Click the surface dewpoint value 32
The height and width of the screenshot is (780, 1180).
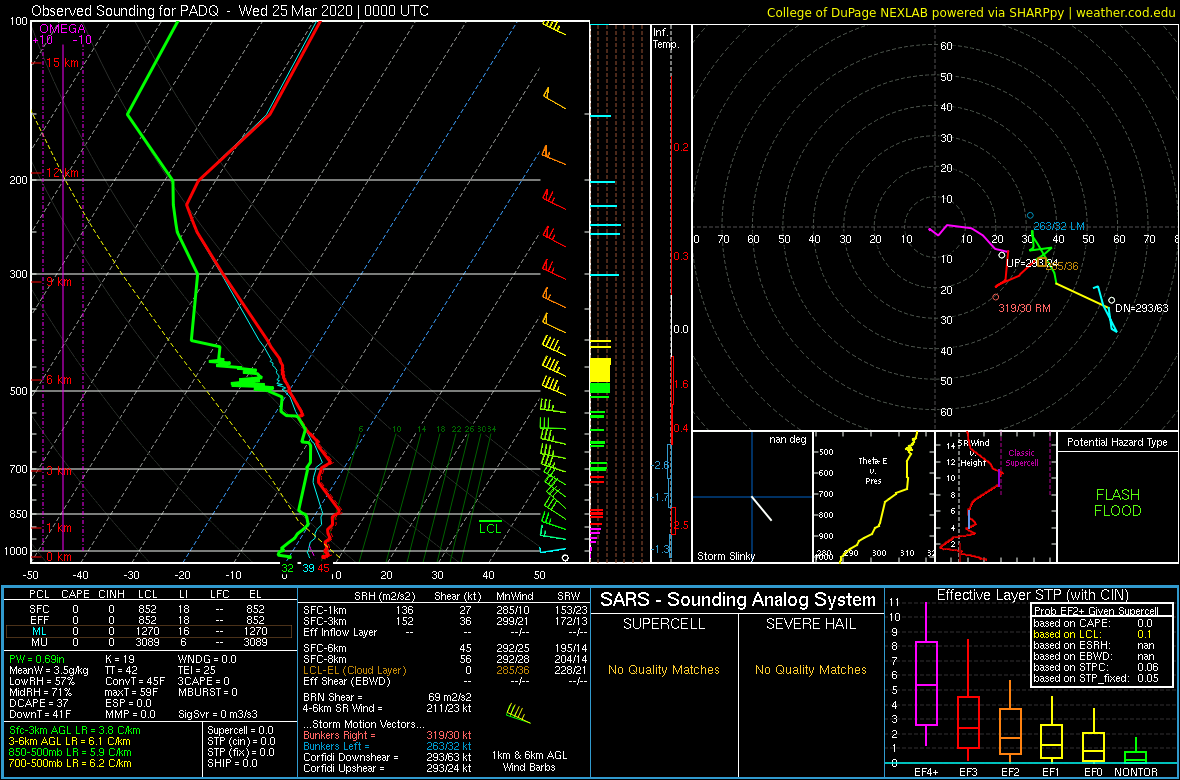[x=287, y=568]
